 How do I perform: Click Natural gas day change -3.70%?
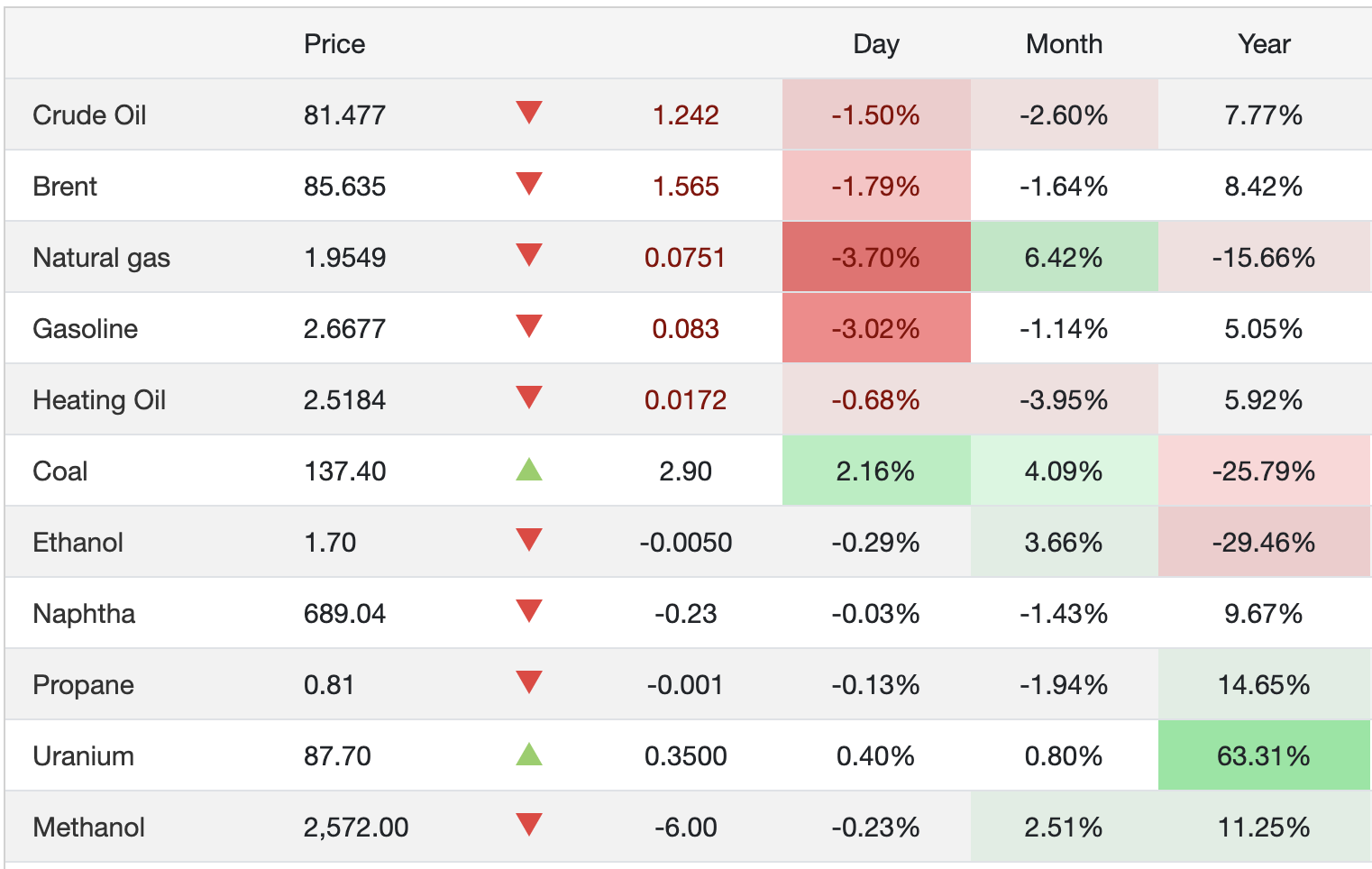tap(876, 258)
